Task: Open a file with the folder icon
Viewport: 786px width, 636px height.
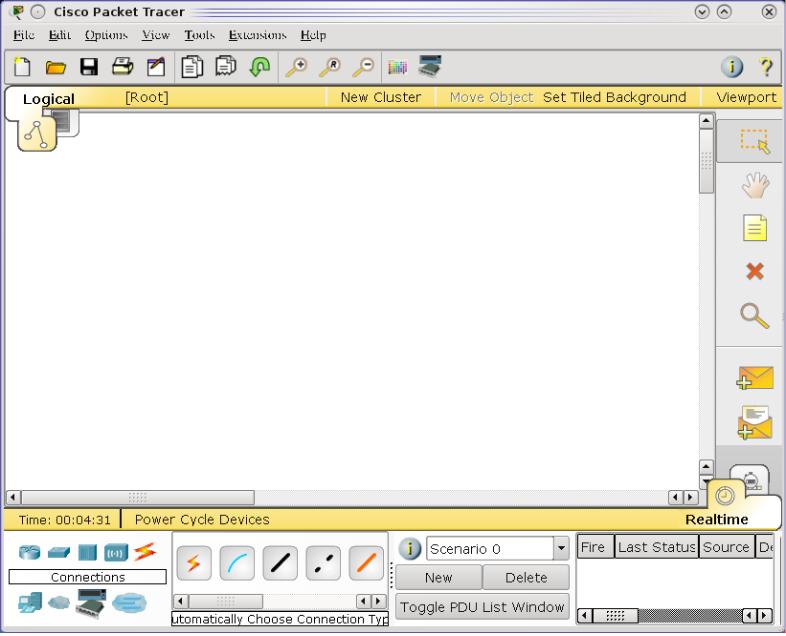Action: (x=55, y=67)
